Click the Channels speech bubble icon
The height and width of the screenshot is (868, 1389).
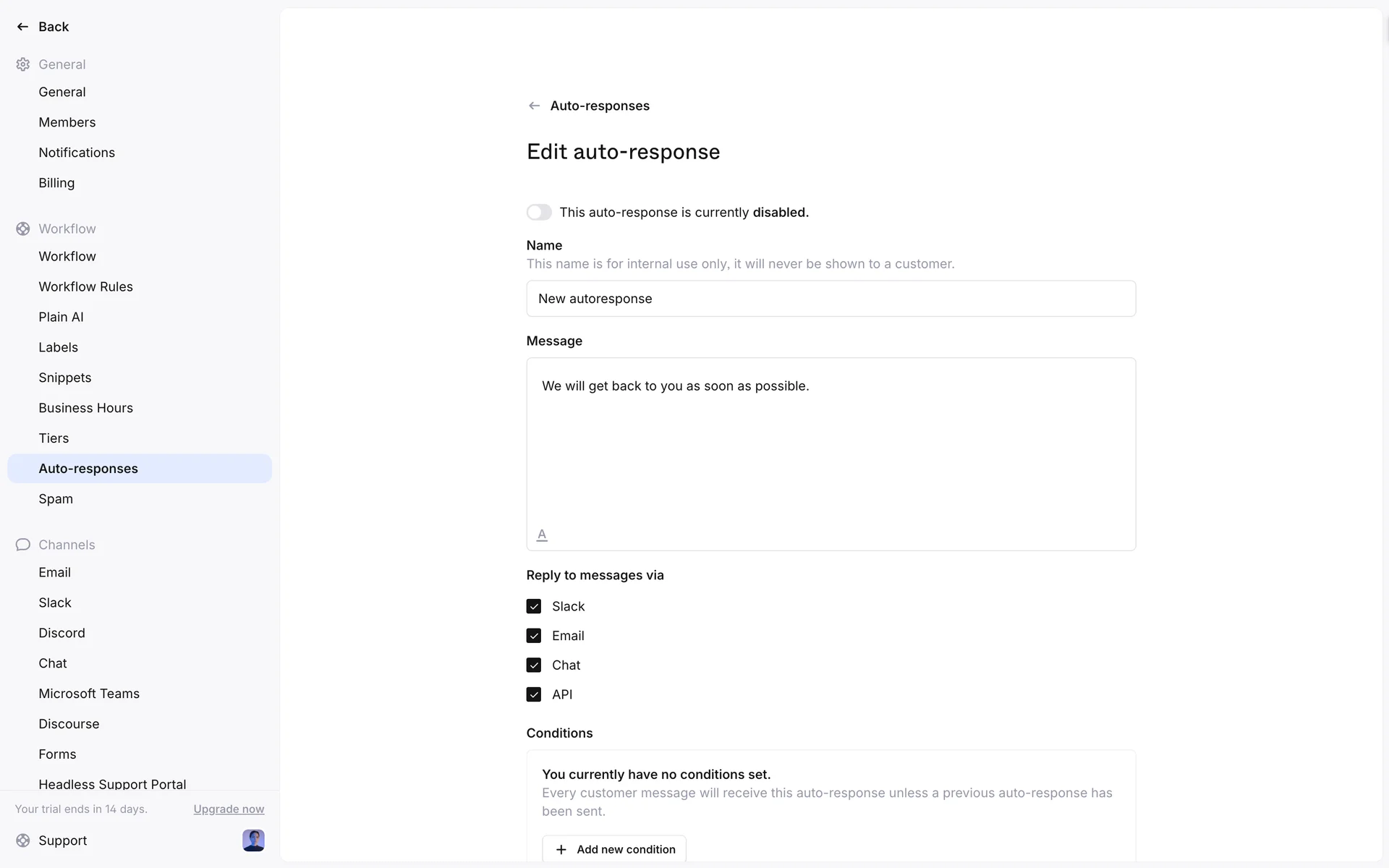[x=23, y=545]
